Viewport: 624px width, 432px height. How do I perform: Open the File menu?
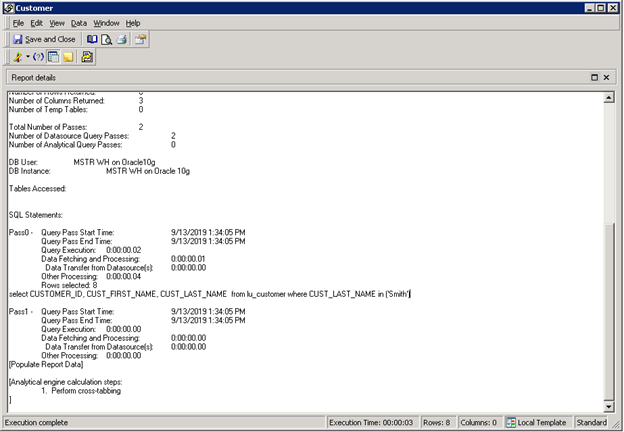click(18, 22)
